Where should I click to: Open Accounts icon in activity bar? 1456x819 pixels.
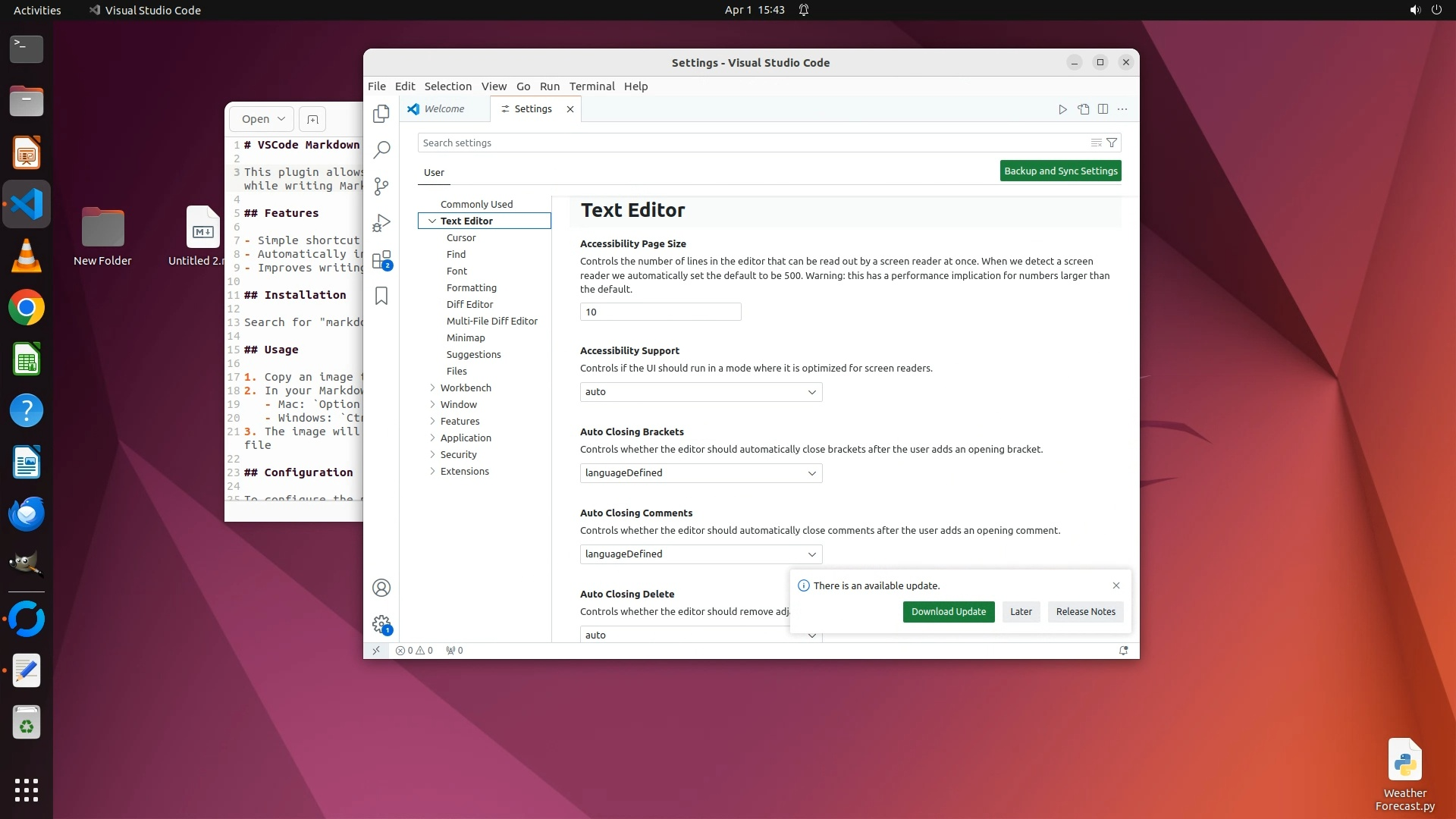[381, 588]
